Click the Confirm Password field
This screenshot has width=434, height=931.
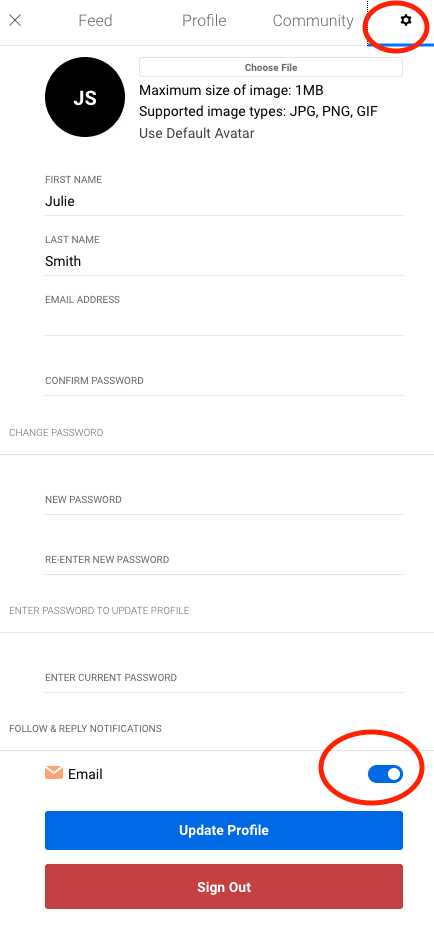(224, 381)
